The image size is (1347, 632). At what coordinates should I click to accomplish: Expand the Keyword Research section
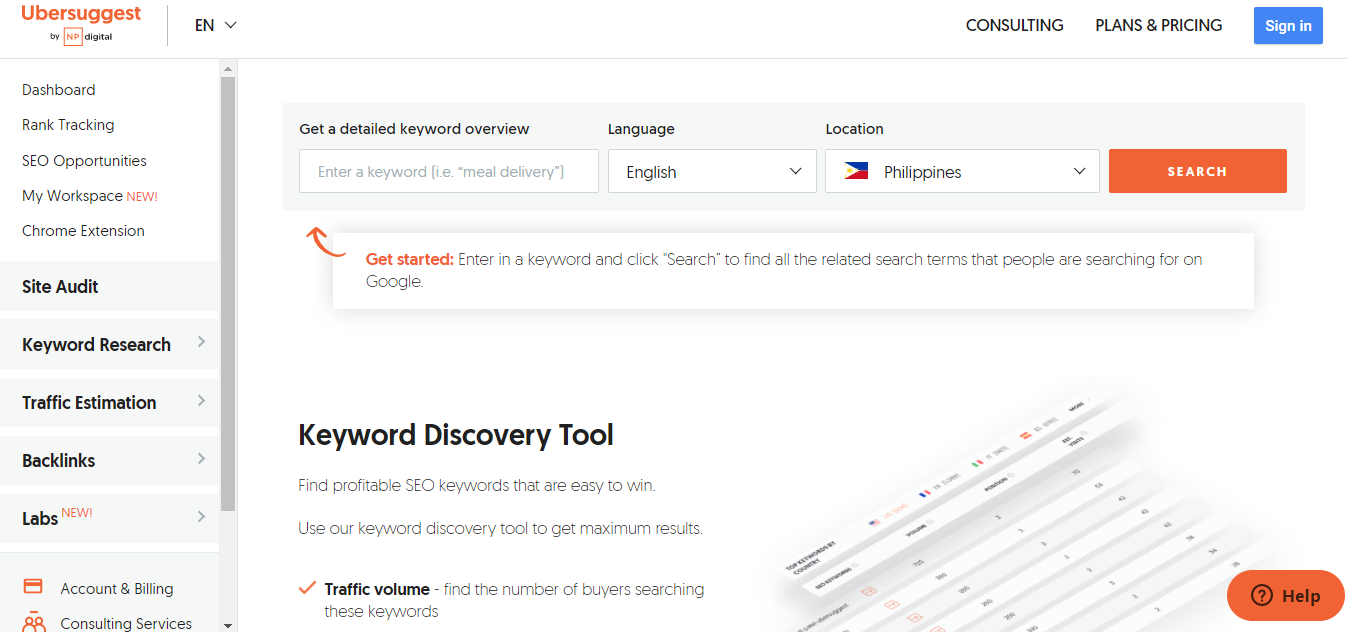[109, 344]
